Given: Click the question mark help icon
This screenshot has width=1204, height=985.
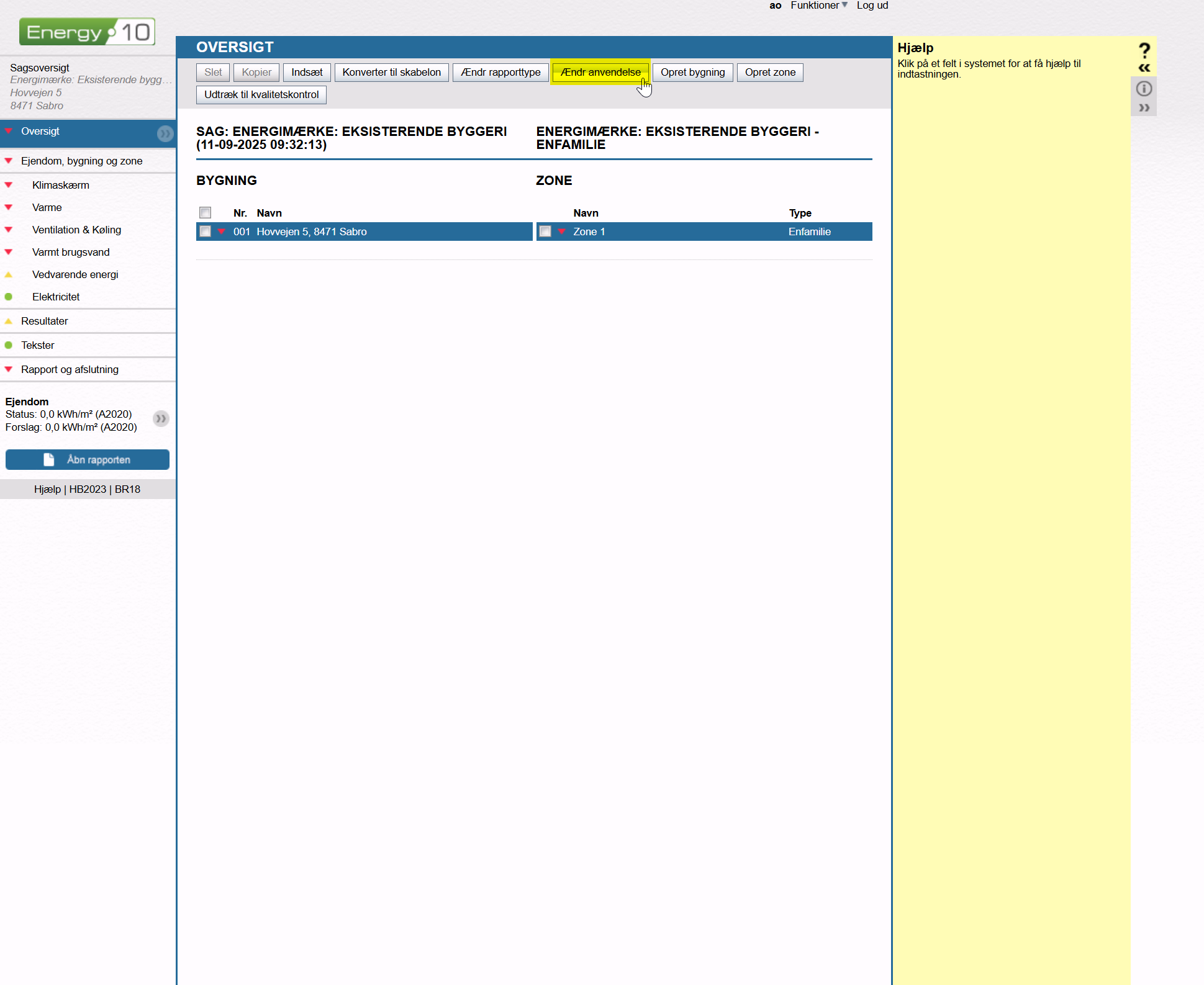Looking at the screenshot, I should click(x=1144, y=50).
